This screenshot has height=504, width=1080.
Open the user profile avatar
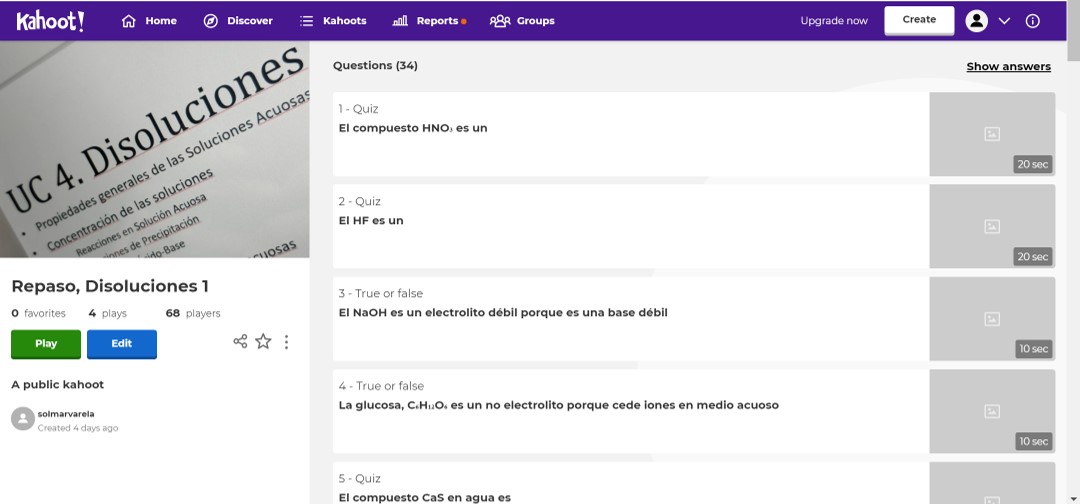tap(977, 21)
